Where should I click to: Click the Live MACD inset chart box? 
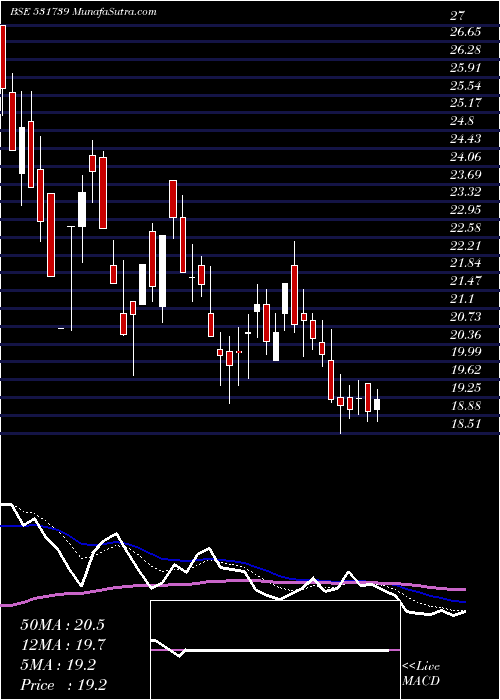pyautogui.click(x=275, y=650)
